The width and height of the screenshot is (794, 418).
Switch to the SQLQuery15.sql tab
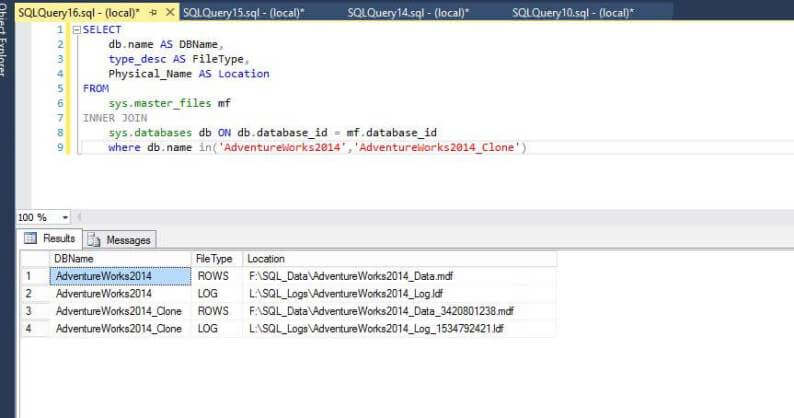pyautogui.click(x=244, y=12)
